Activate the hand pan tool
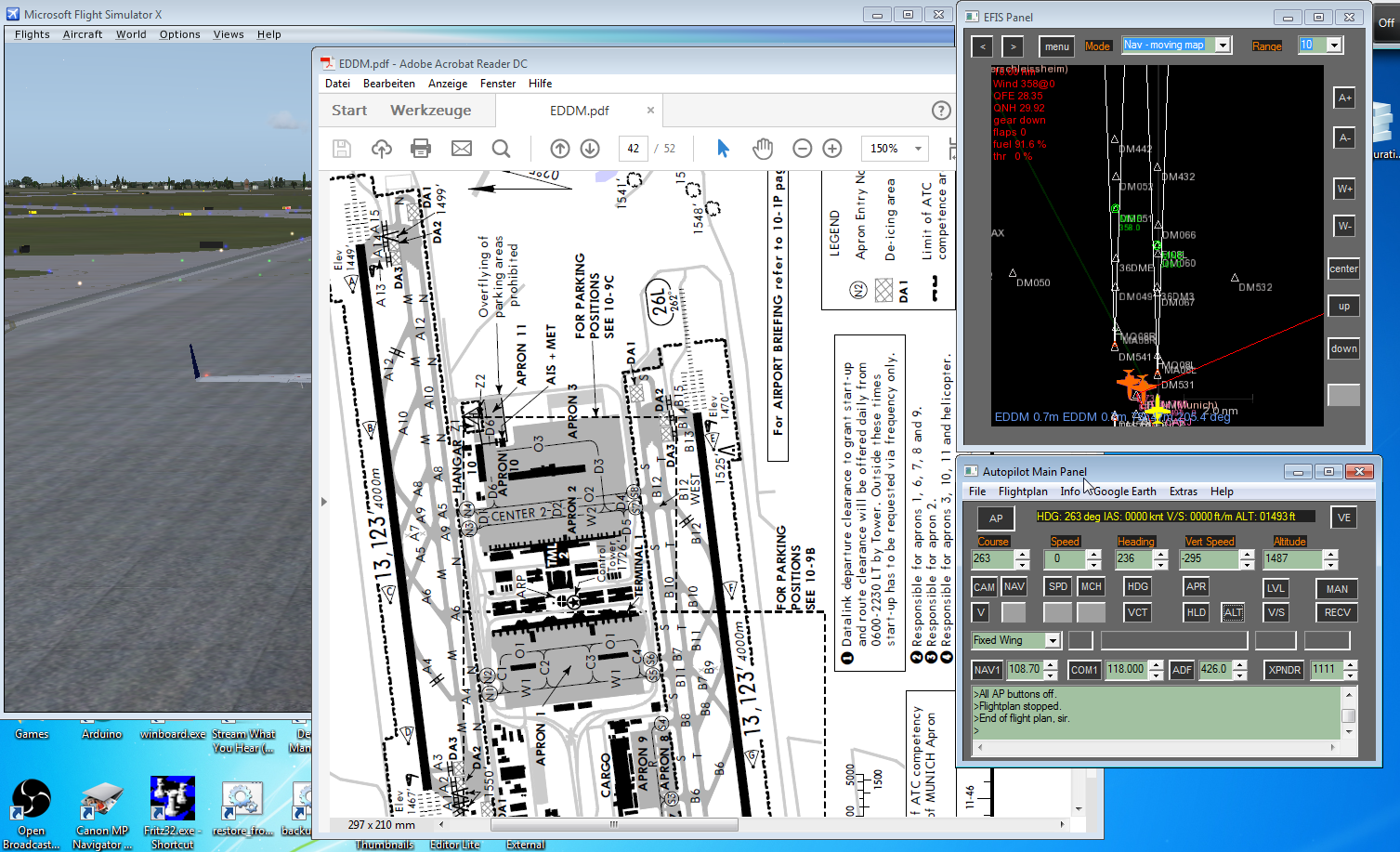 click(763, 149)
